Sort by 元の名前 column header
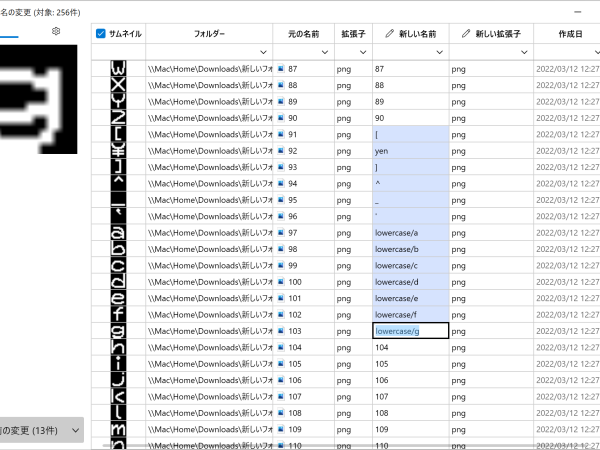Image resolution: width=600 pixels, height=450 pixels. (x=303, y=34)
